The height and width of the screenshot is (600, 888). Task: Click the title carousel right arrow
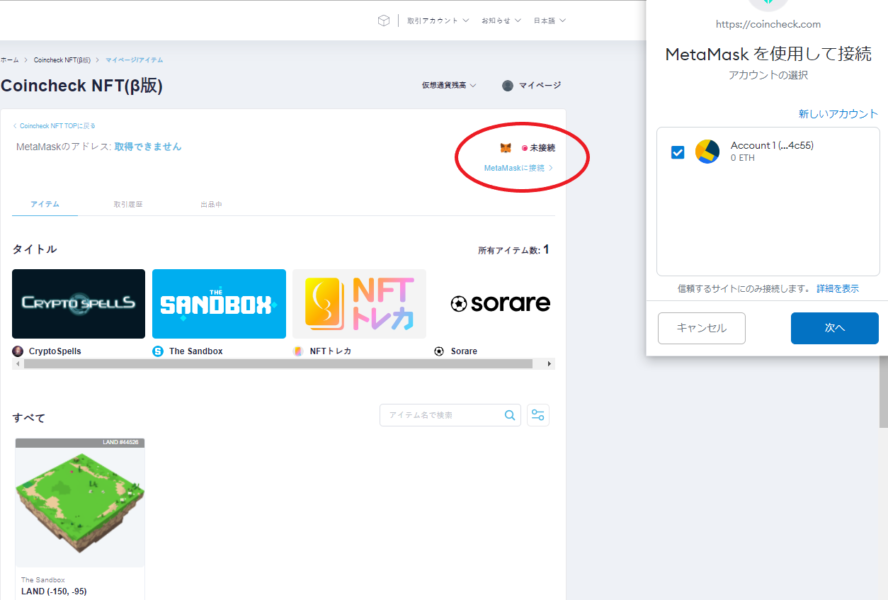549,364
